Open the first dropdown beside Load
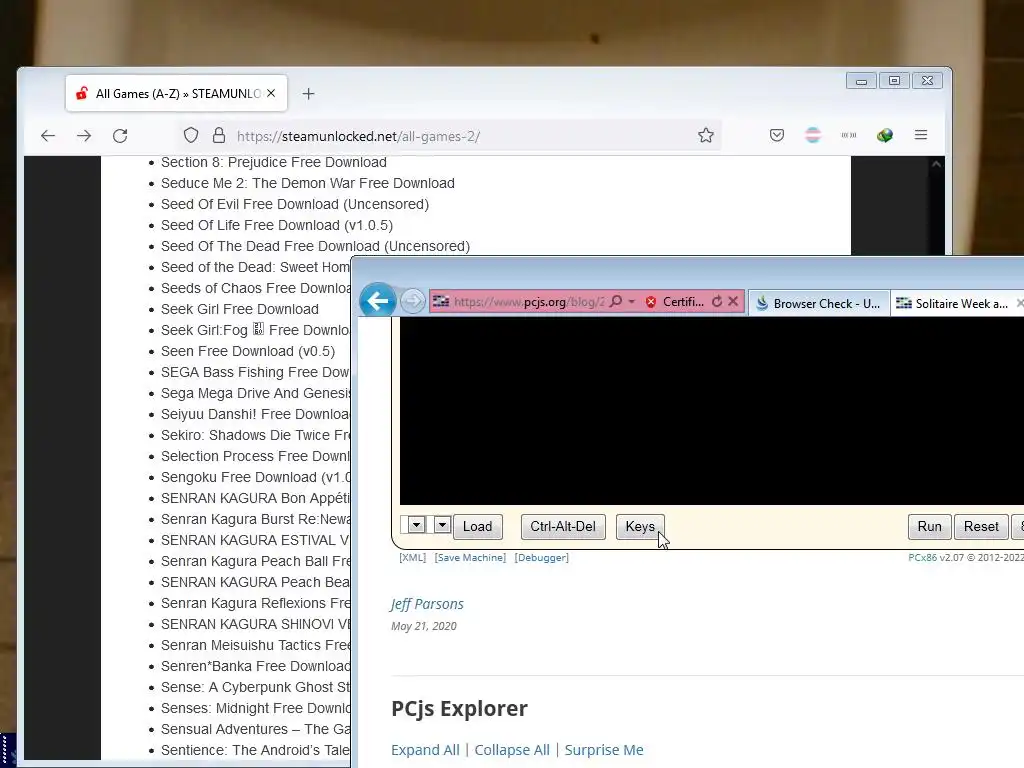This screenshot has width=1024, height=768. click(x=416, y=524)
